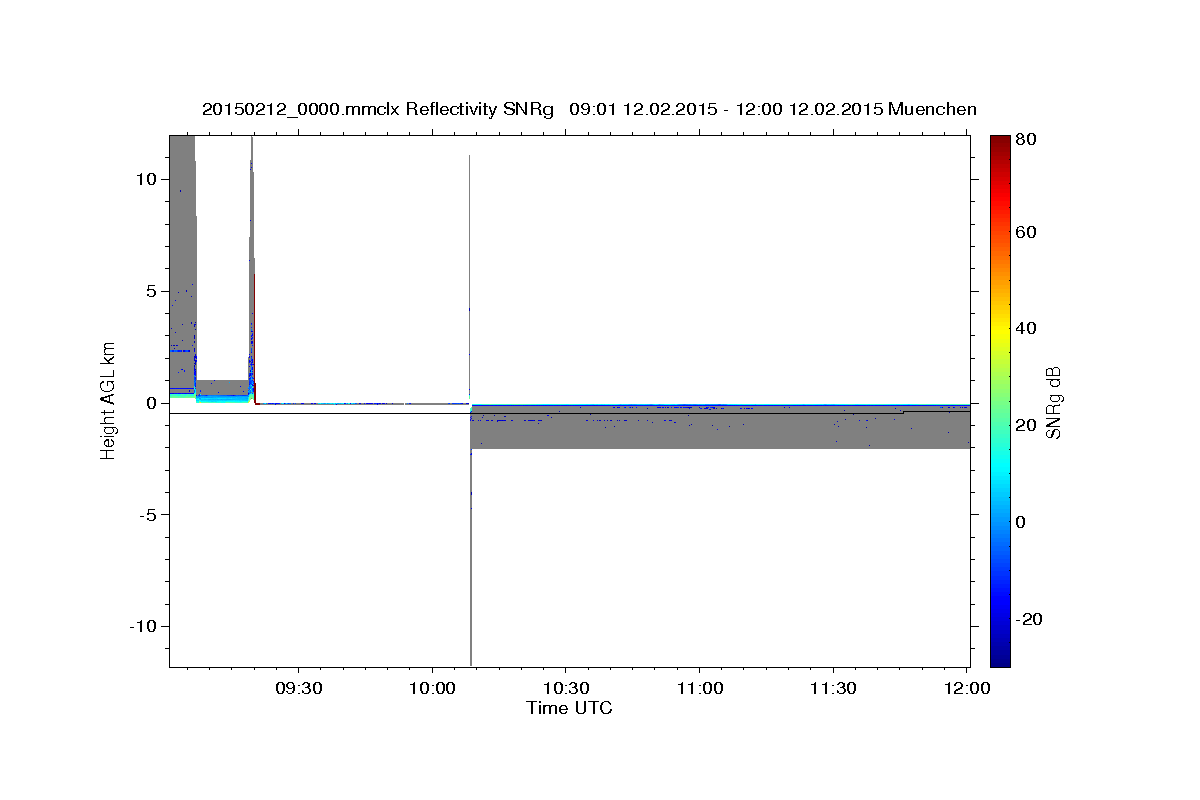Click the colorbar value 0 label
Viewport: 1200px width, 800px height.
pos(1021,522)
